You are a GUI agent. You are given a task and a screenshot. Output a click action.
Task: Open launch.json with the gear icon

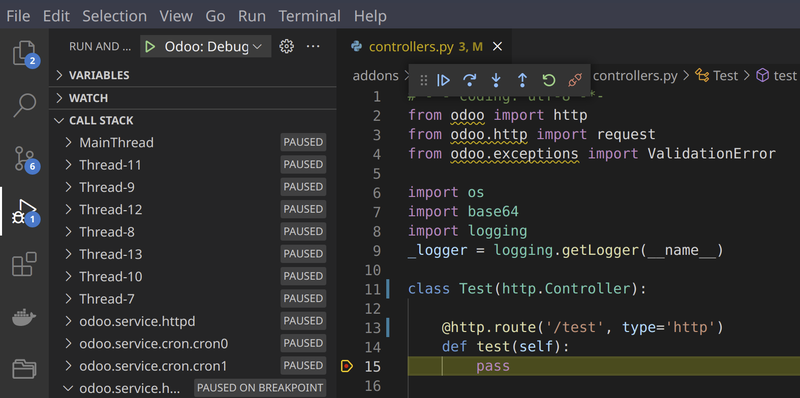(x=287, y=46)
